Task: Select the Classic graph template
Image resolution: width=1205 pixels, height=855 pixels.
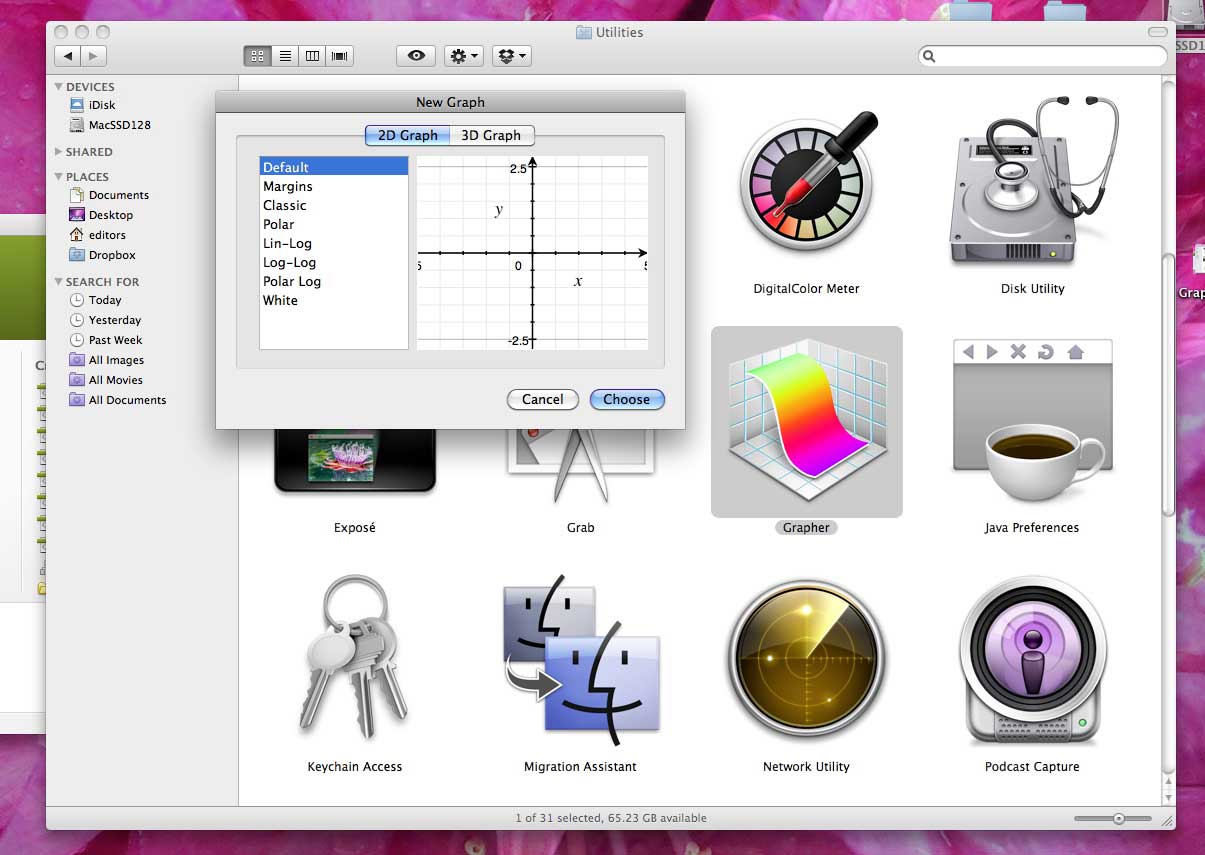Action: tap(334, 205)
